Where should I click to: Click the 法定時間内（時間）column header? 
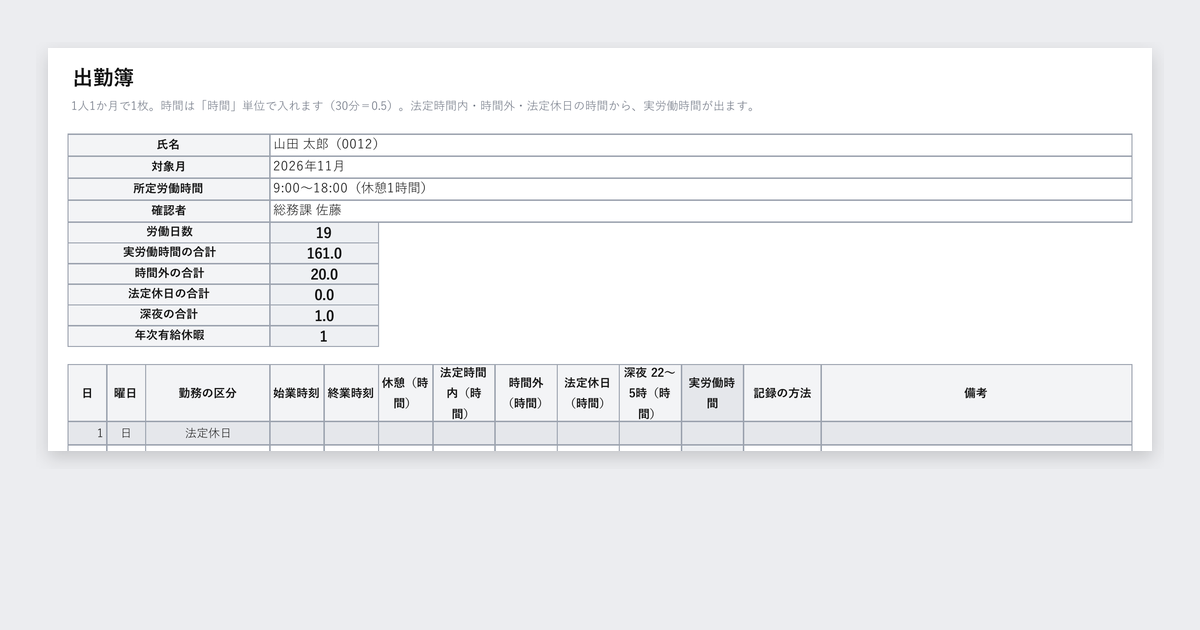pos(464,393)
